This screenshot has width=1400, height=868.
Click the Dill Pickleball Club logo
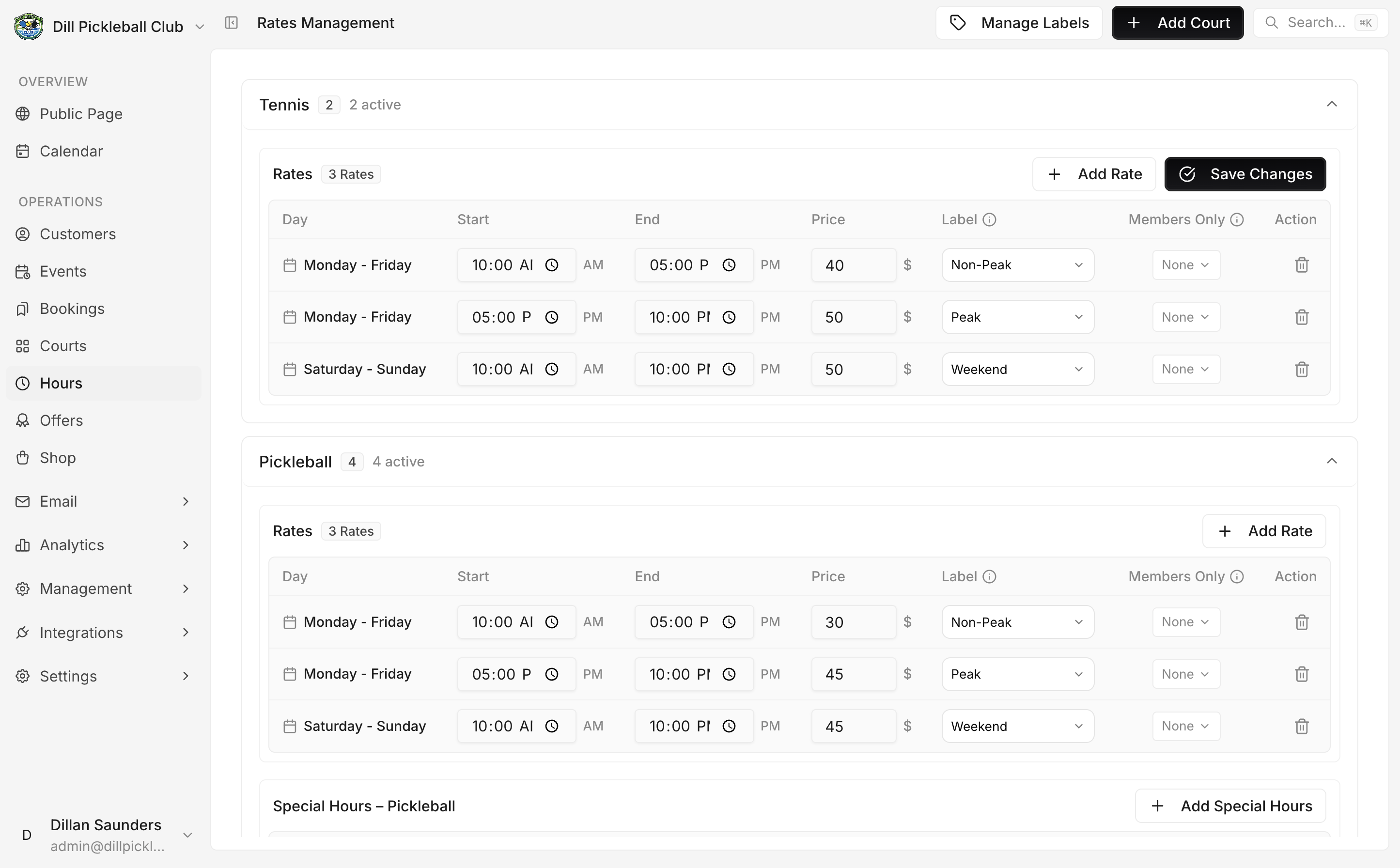tap(29, 27)
